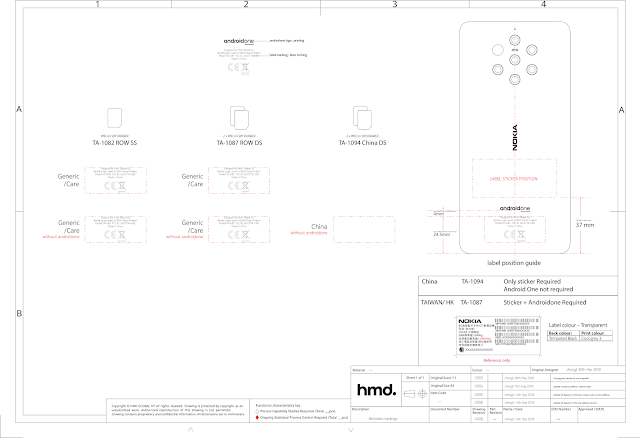Viewport: 640px width, 438px height.
Task: Click 'Label colour - Transparent' text
Action: (578, 325)
